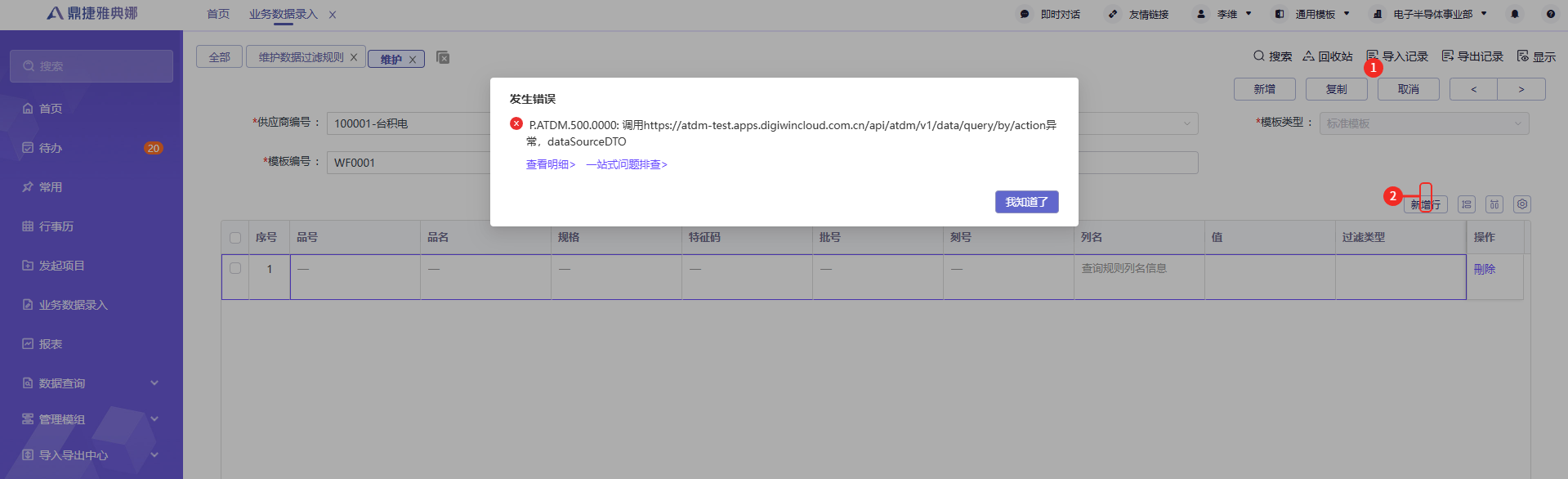Viewport: 1568px width, 479px height.
Task: Click the table settings gear icon
Action: click(x=1522, y=204)
